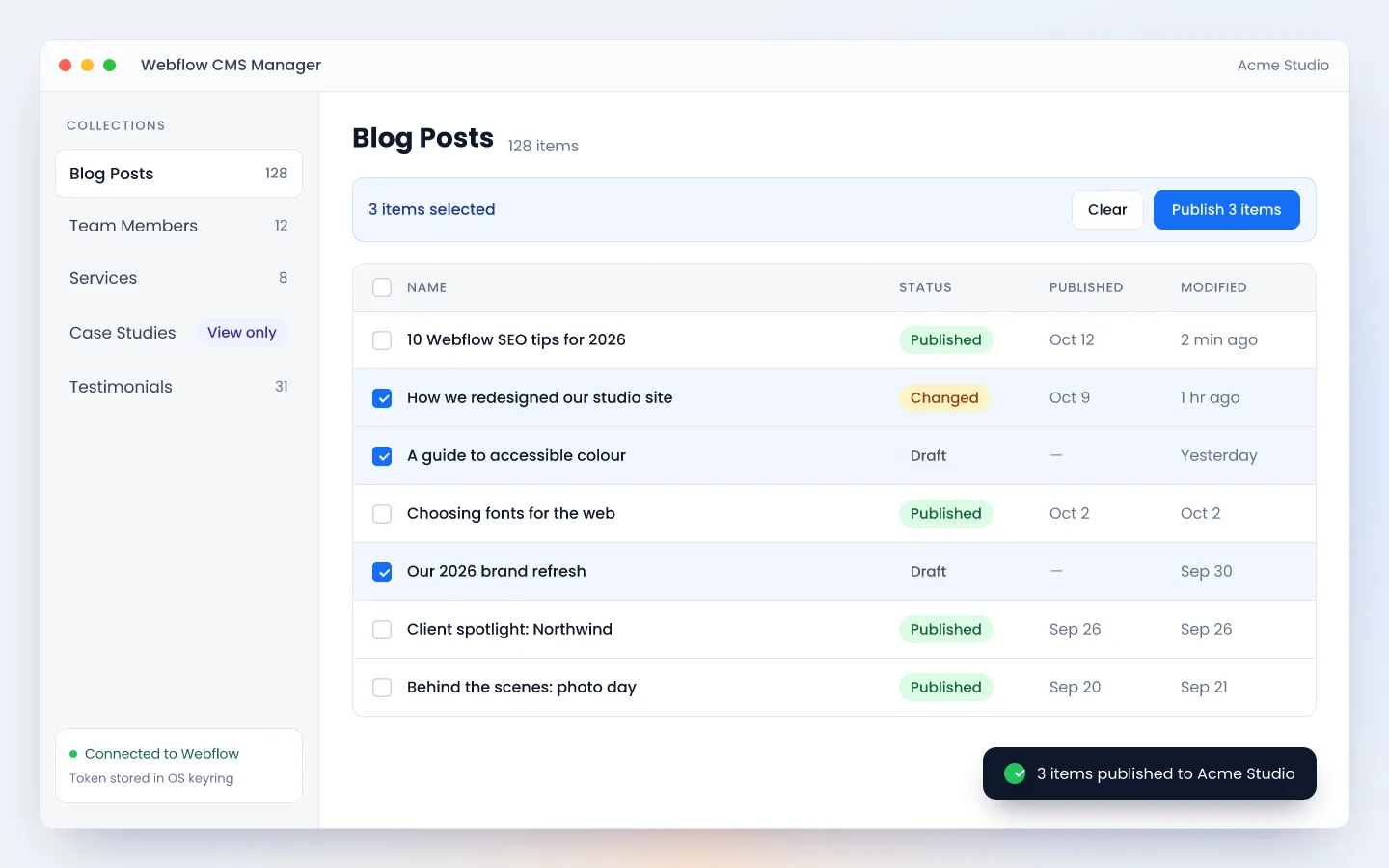This screenshot has width=1389, height=868.
Task: Check the box for 10 Webflow SEO tips for 2026
Action: (x=382, y=339)
